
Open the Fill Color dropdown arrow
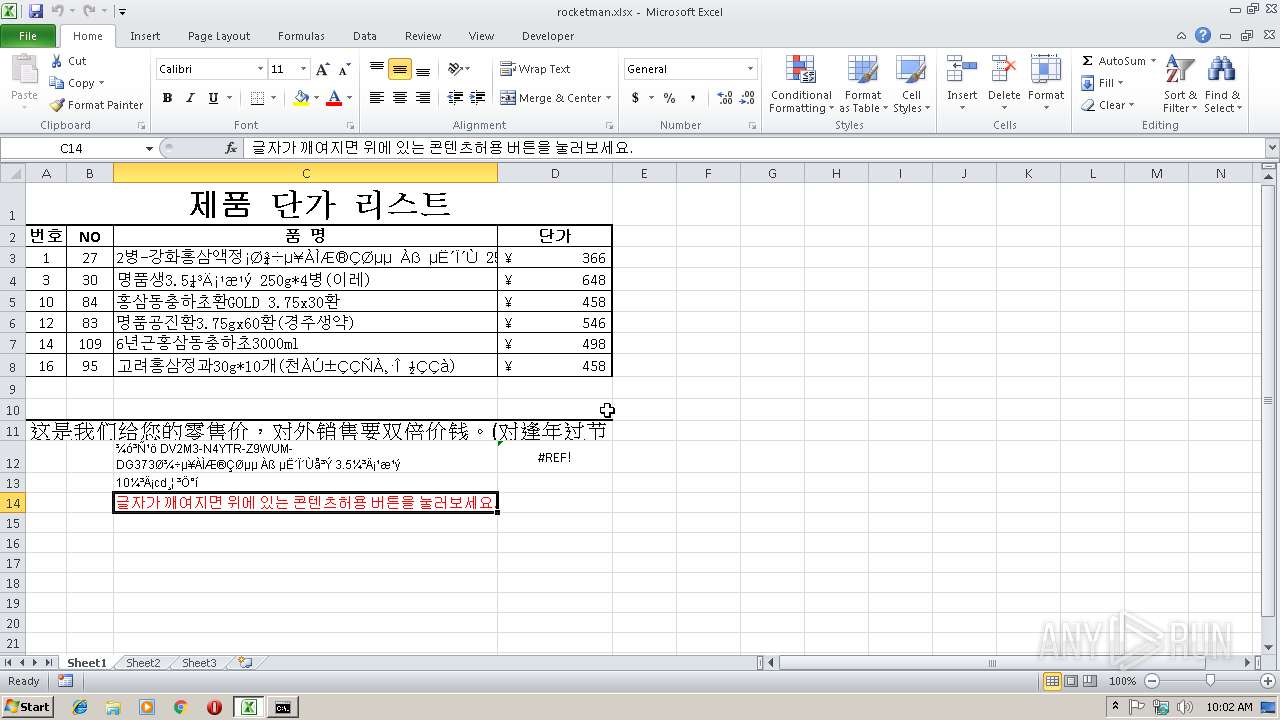pos(315,98)
